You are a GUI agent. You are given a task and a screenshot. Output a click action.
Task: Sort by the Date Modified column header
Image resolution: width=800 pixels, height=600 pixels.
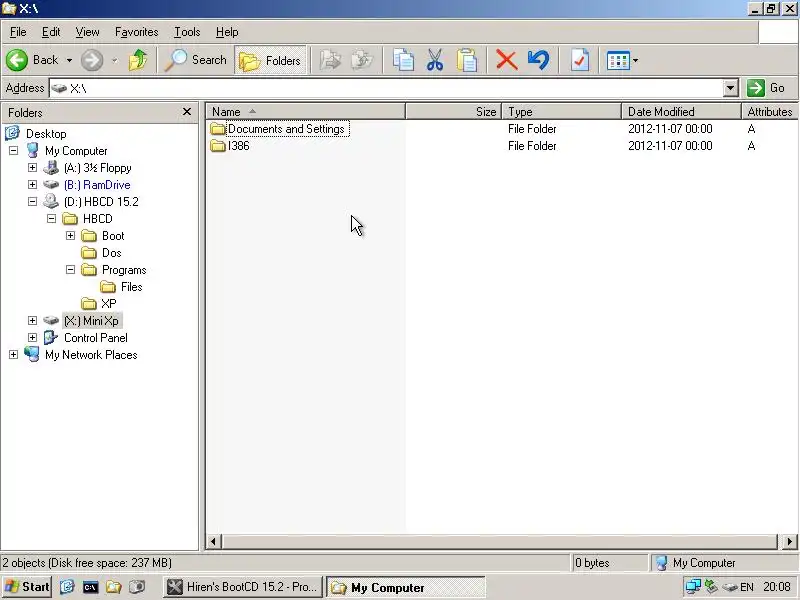point(681,111)
